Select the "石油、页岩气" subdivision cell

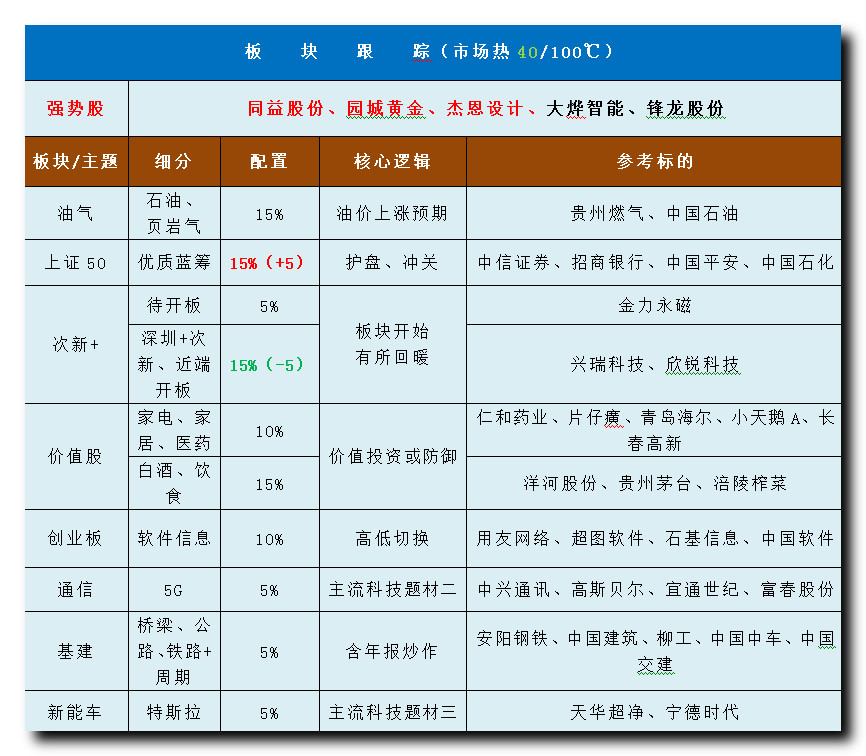click(174, 213)
